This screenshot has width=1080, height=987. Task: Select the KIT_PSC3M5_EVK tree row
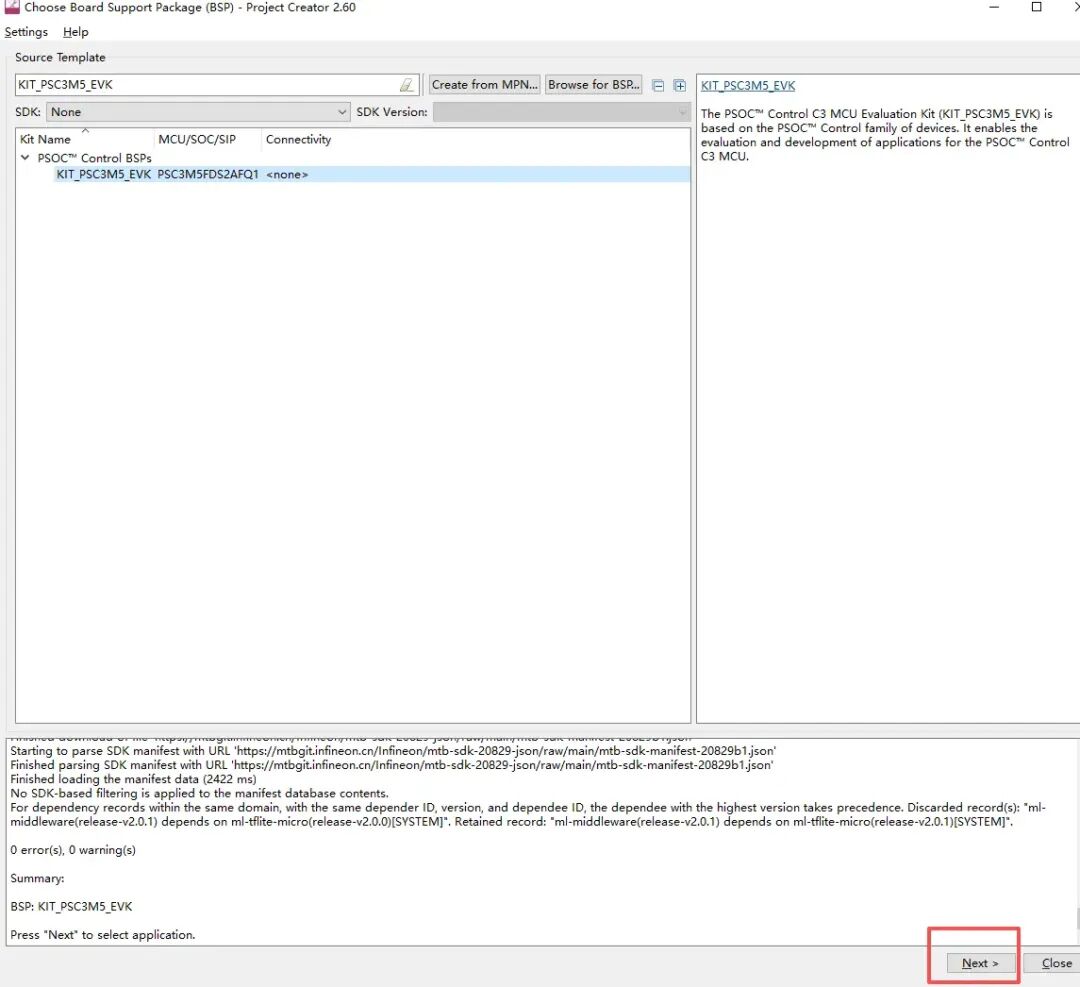point(372,174)
